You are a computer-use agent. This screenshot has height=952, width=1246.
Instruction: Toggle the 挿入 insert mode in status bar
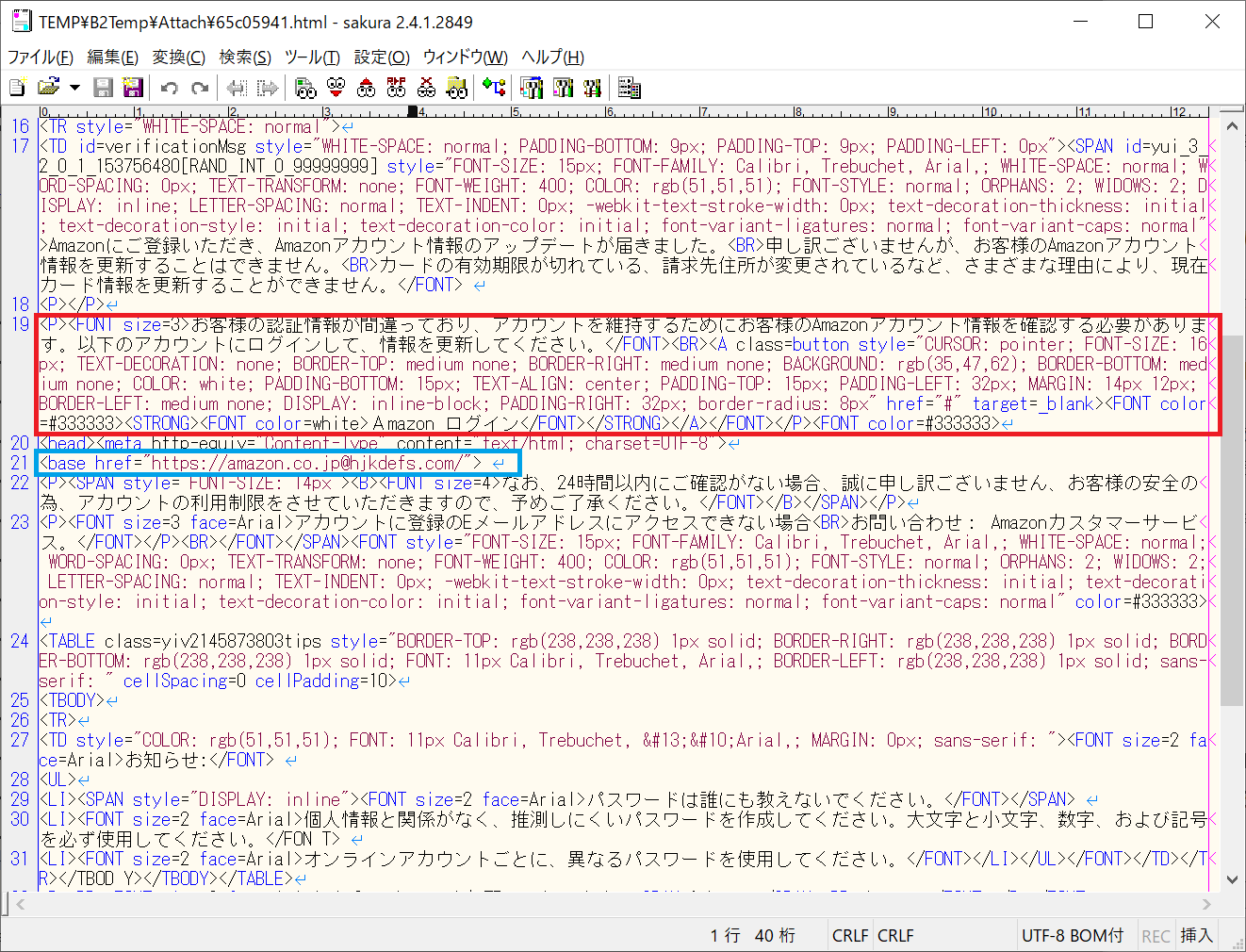click(x=1196, y=935)
